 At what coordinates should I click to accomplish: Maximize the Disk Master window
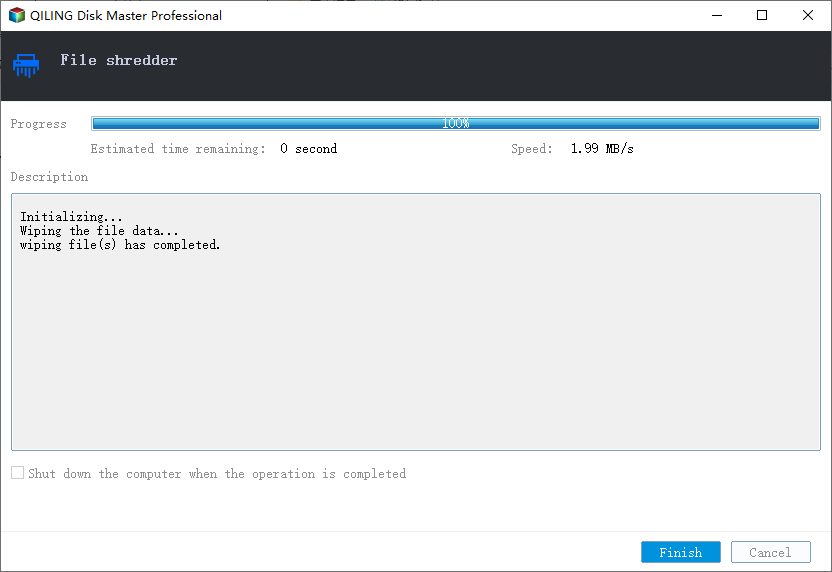(762, 15)
